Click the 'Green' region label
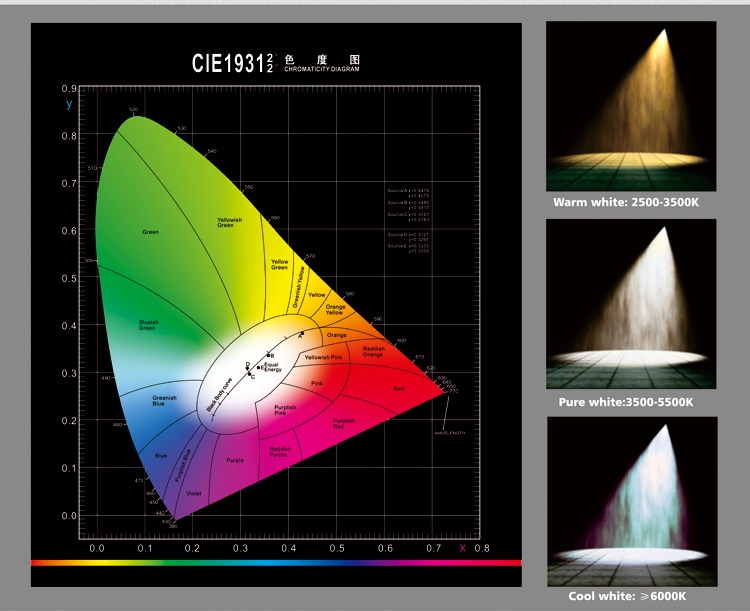750x611 pixels. (150, 232)
